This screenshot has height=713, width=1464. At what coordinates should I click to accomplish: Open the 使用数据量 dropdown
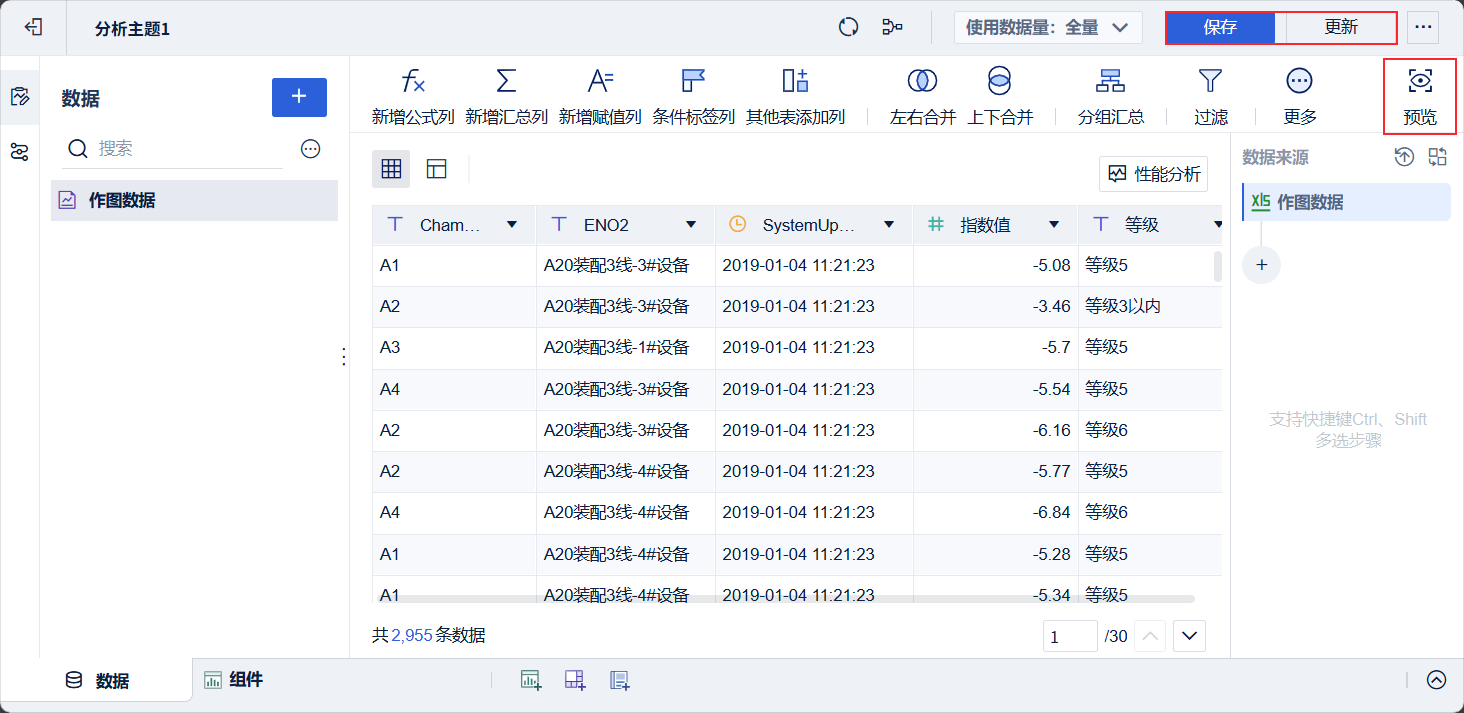click(x=1048, y=28)
